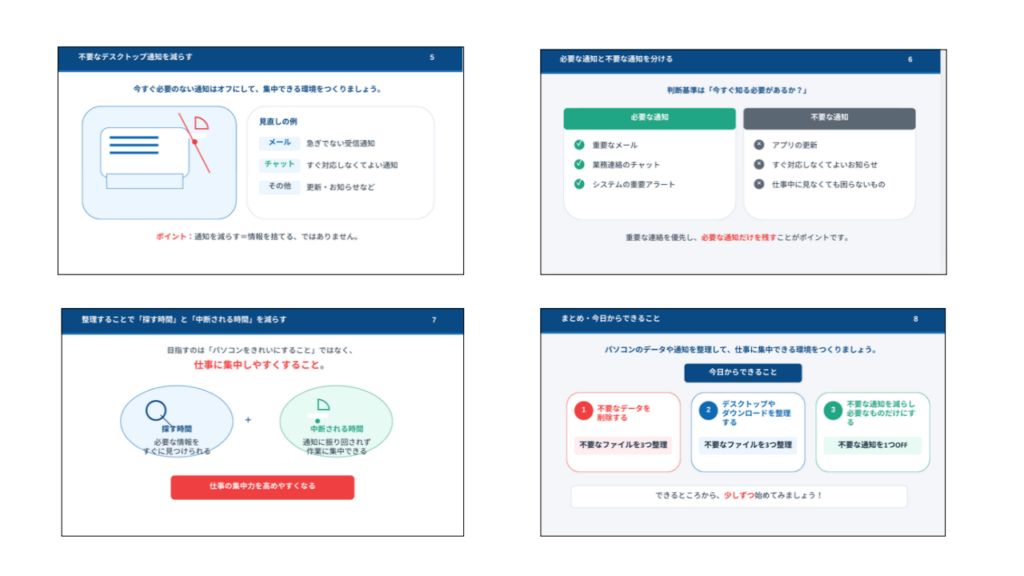Click the title 整理することで「探す時間」と「中断される時間」を減らす

click(x=184, y=319)
